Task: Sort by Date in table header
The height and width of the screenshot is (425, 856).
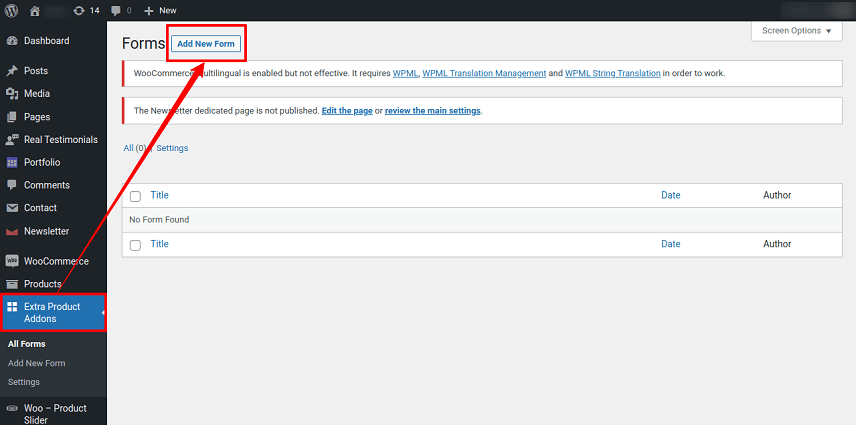Action: (670, 195)
